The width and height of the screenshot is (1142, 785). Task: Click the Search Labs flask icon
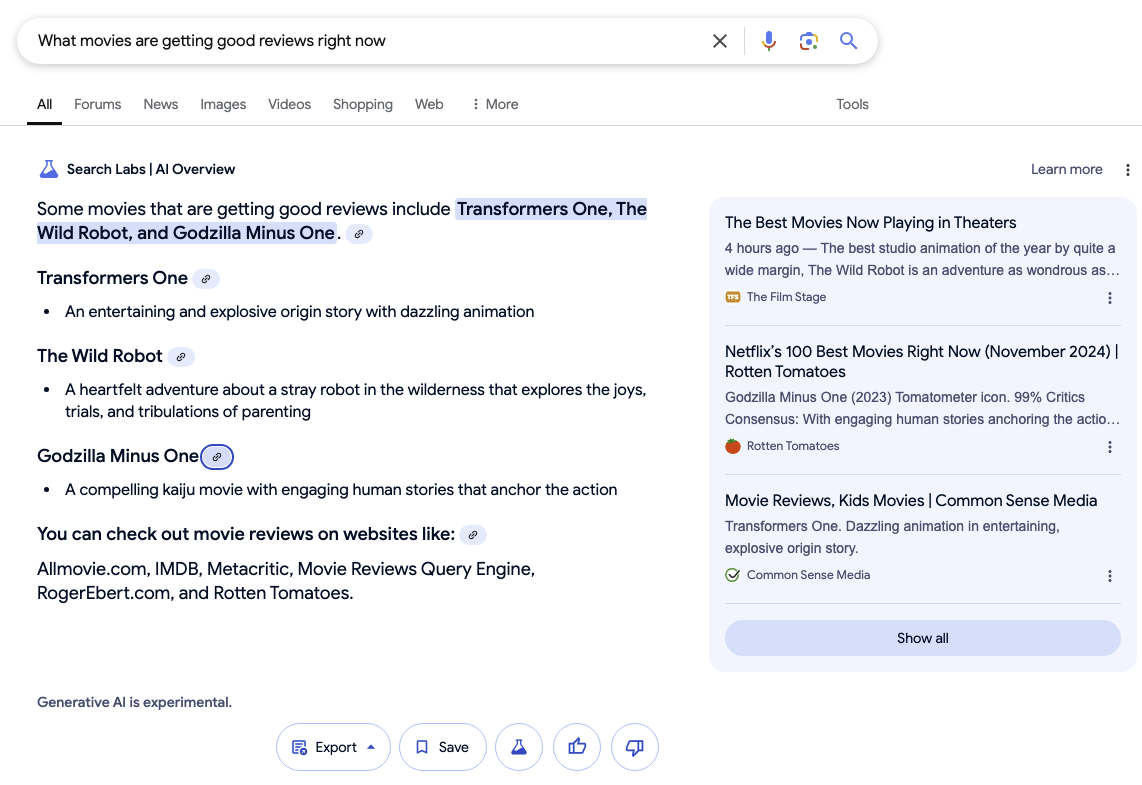[x=48, y=168]
